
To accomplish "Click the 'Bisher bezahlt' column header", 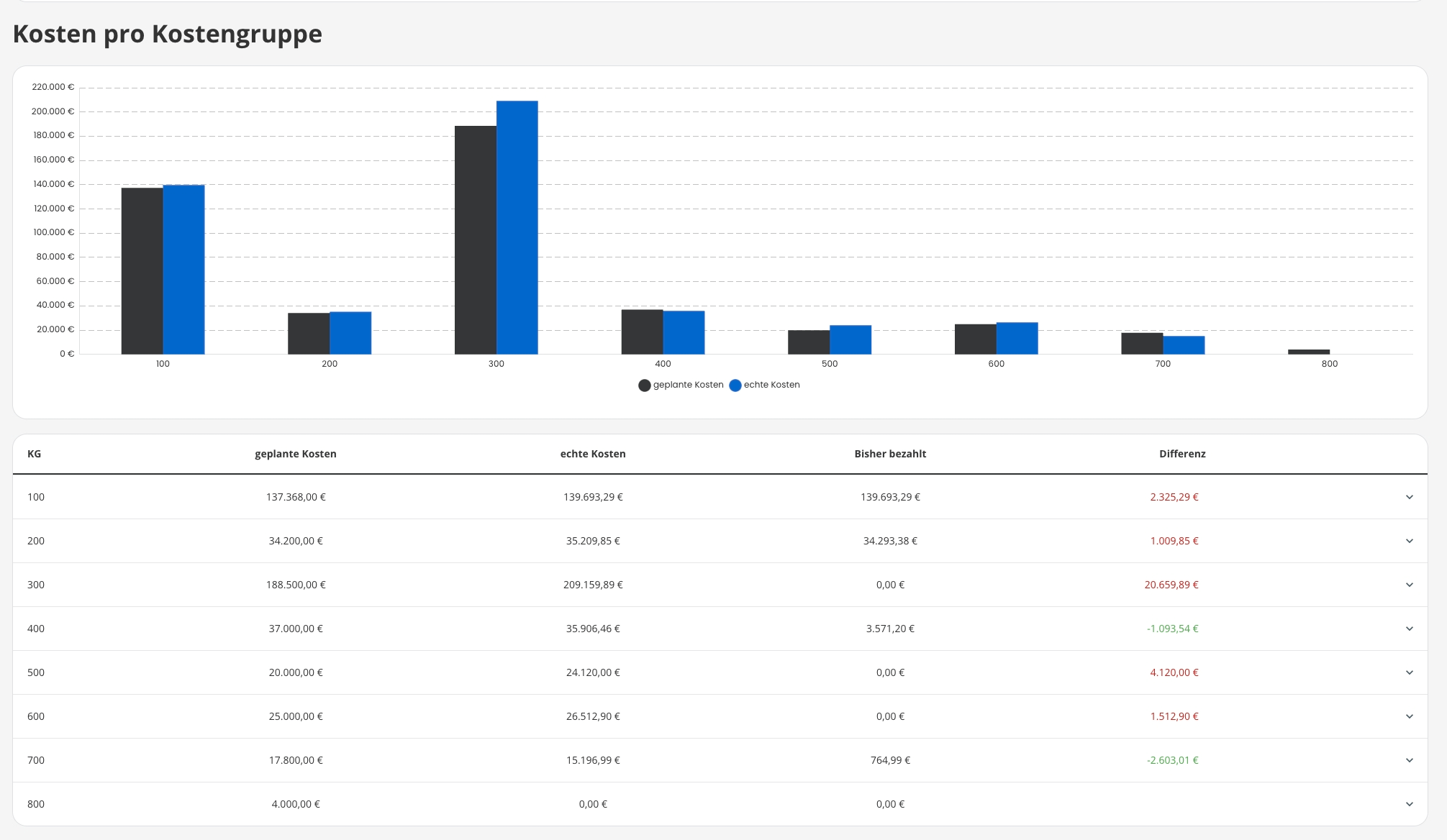I will (x=890, y=454).
